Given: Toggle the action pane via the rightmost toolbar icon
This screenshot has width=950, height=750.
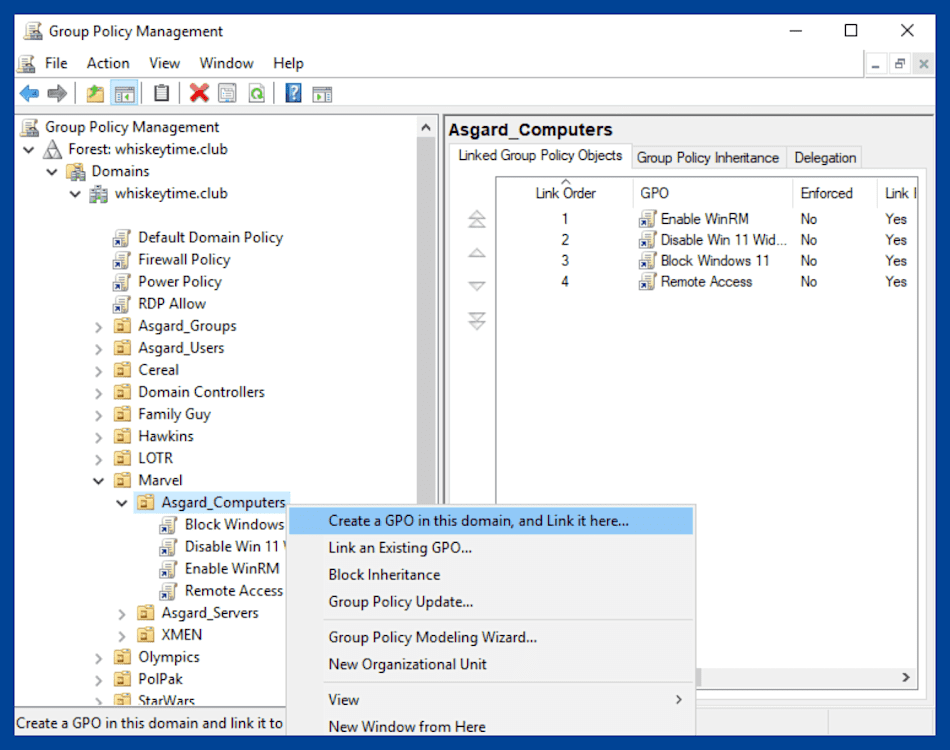Looking at the screenshot, I should 320,93.
